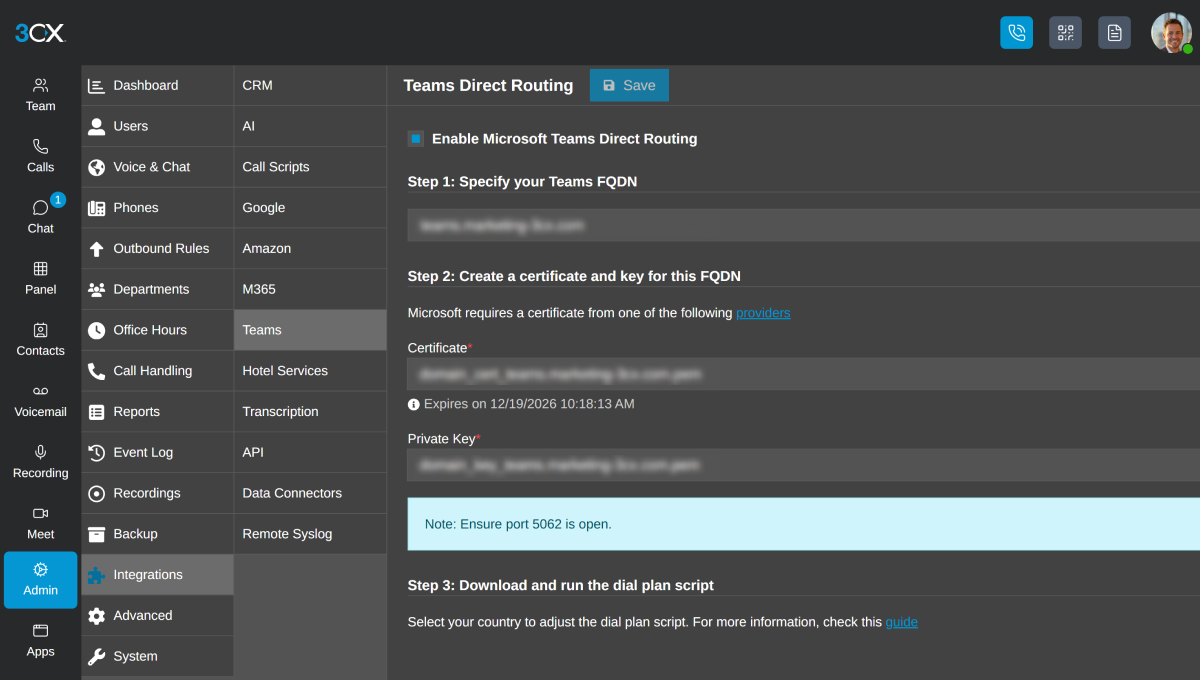Toggle Enable Microsoft Teams Direct Routing checkbox
The image size is (1200, 680).
coord(416,139)
